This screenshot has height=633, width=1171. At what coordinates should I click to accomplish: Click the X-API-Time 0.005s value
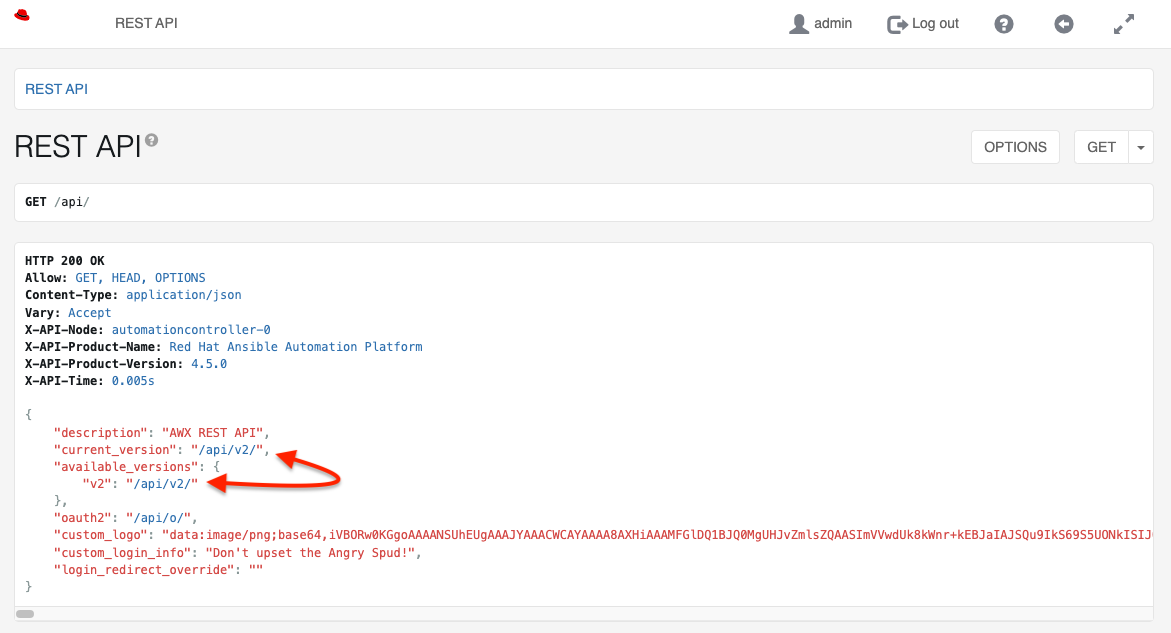click(133, 381)
